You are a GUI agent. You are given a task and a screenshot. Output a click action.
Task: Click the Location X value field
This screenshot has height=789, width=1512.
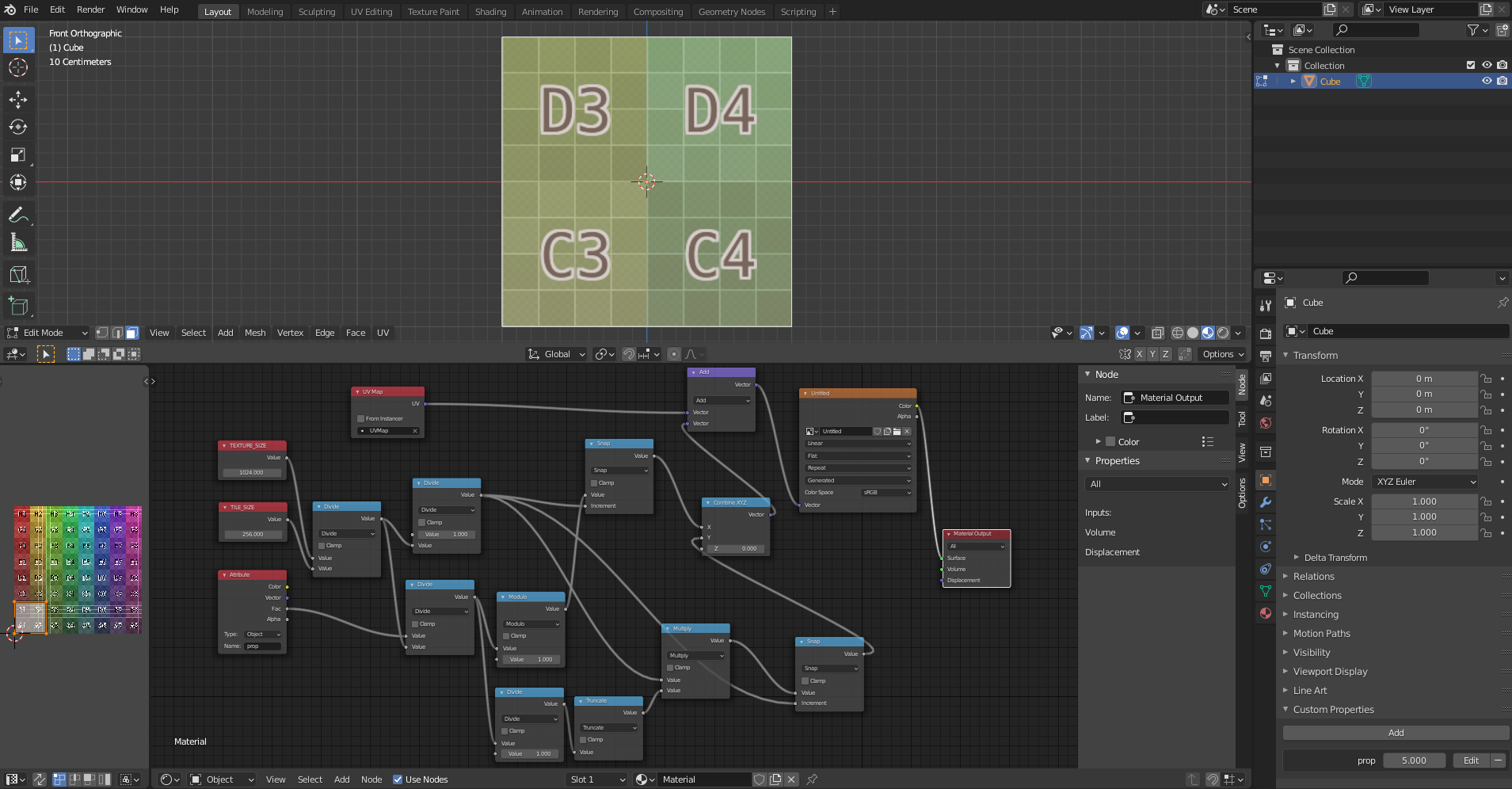coord(1424,379)
